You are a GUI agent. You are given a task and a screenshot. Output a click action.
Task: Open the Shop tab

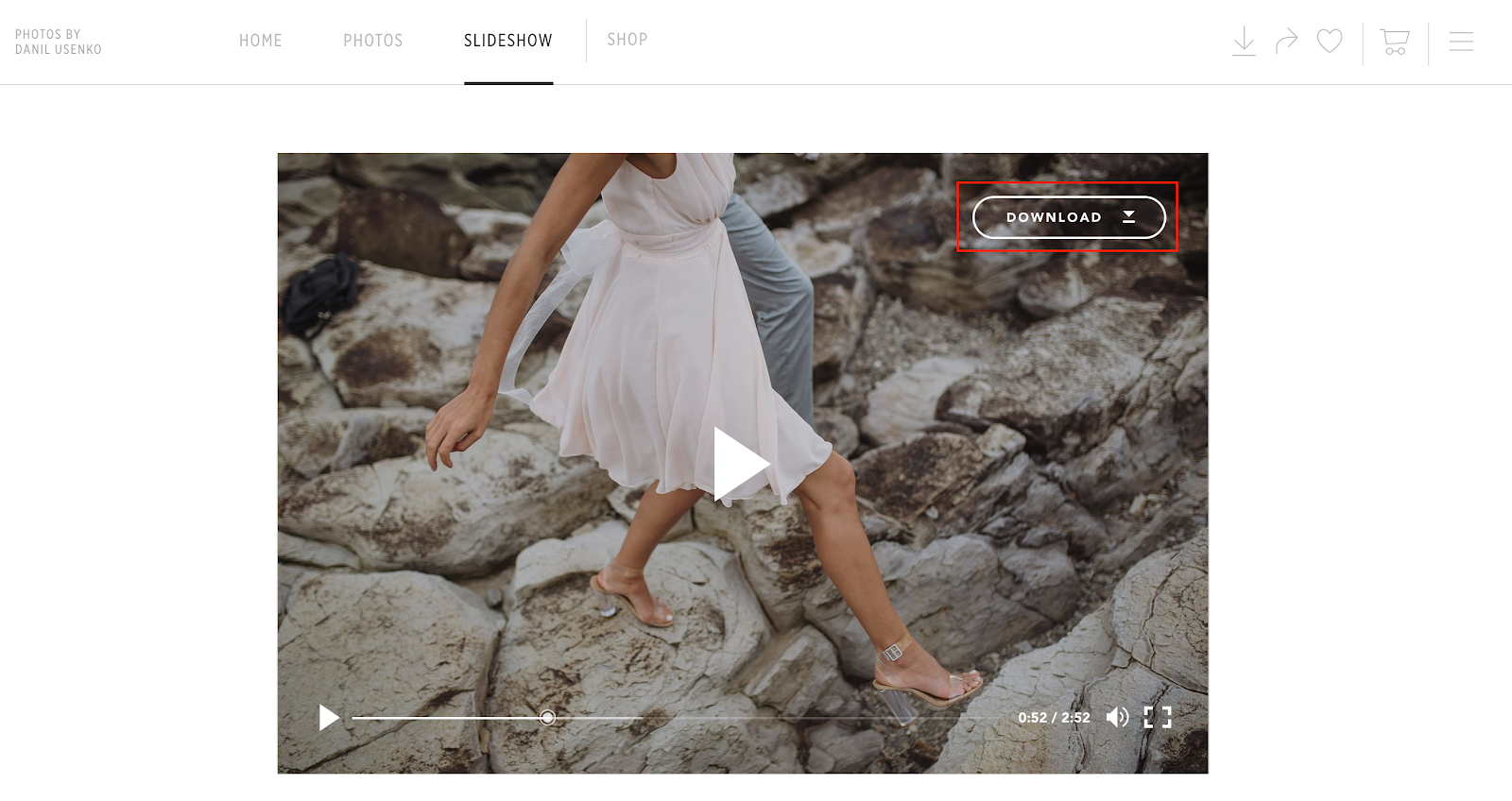[x=627, y=40]
